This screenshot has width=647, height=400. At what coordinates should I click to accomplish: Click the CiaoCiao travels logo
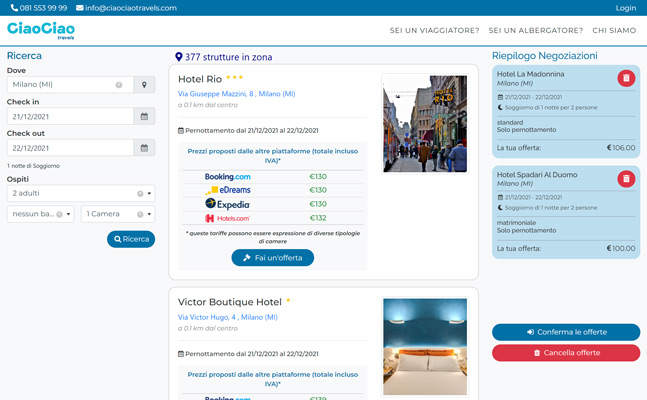pyautogui.click(x=41, y=32)
